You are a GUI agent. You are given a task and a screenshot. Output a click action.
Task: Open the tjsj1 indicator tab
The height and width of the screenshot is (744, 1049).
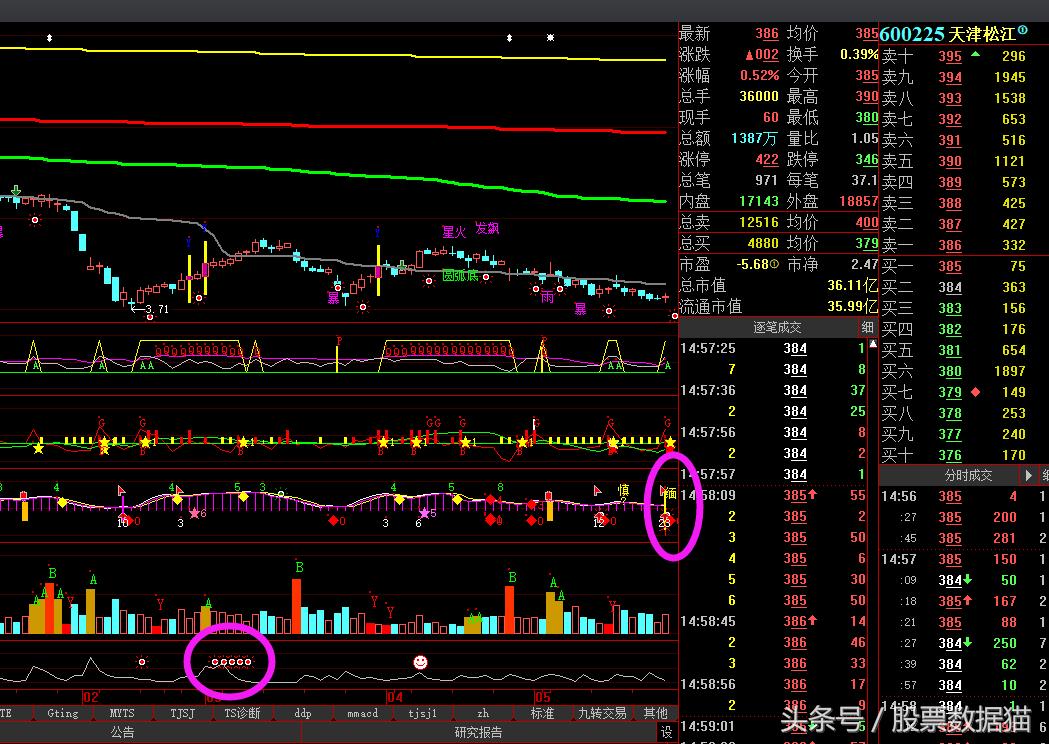click(x=422, y=713)
